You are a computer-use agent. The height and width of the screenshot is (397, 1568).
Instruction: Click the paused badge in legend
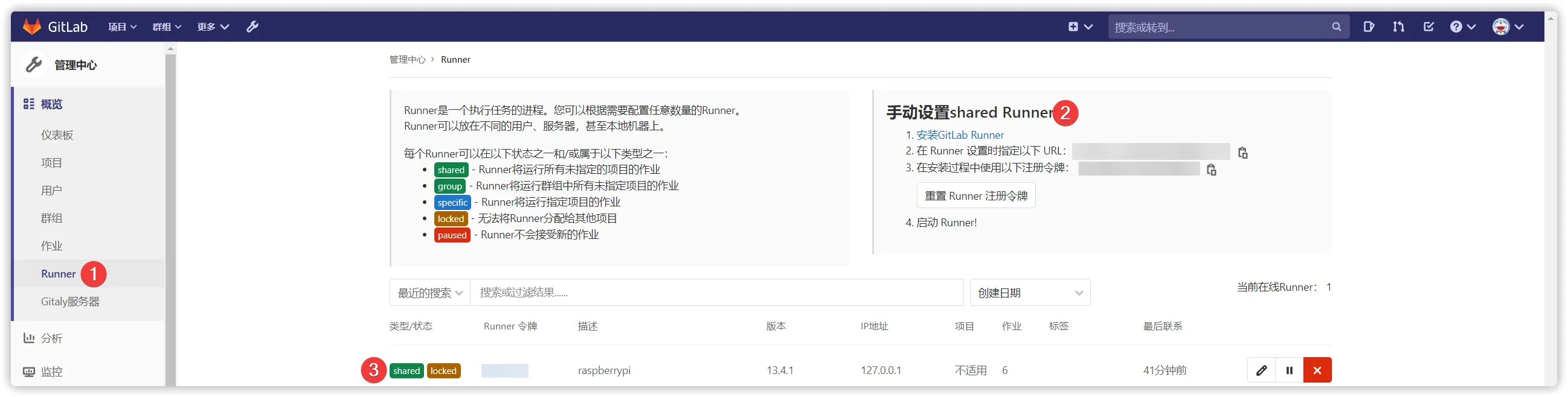tap(452, 235)
